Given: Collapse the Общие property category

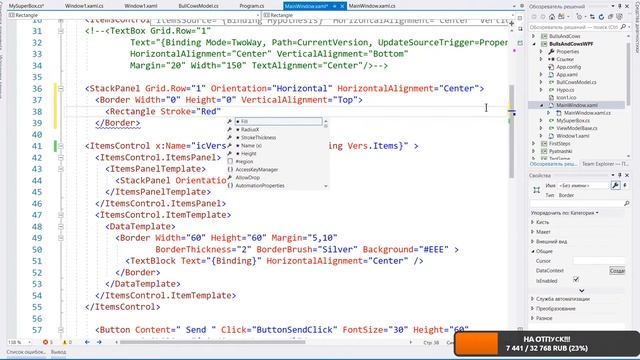Looking at the screenshot, I should pyautogui.click(x=533, y=251).
